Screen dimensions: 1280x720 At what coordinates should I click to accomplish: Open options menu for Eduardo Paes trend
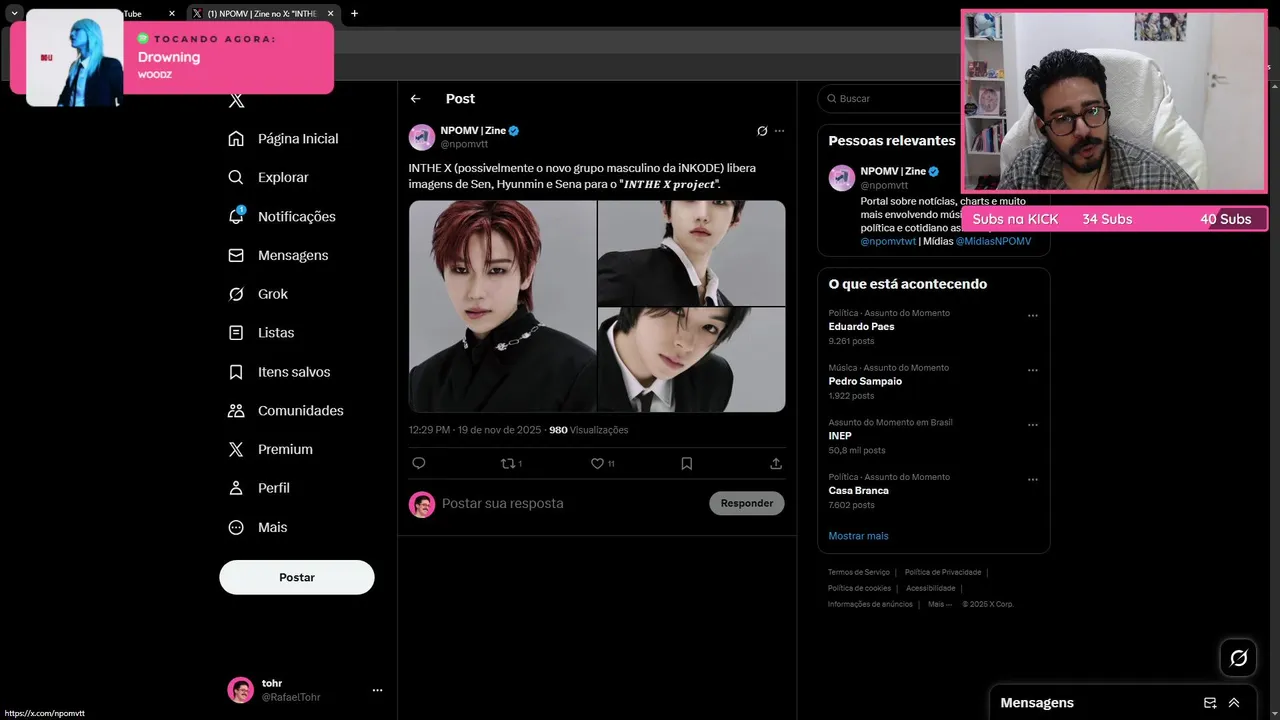(x=1033, y=316)
